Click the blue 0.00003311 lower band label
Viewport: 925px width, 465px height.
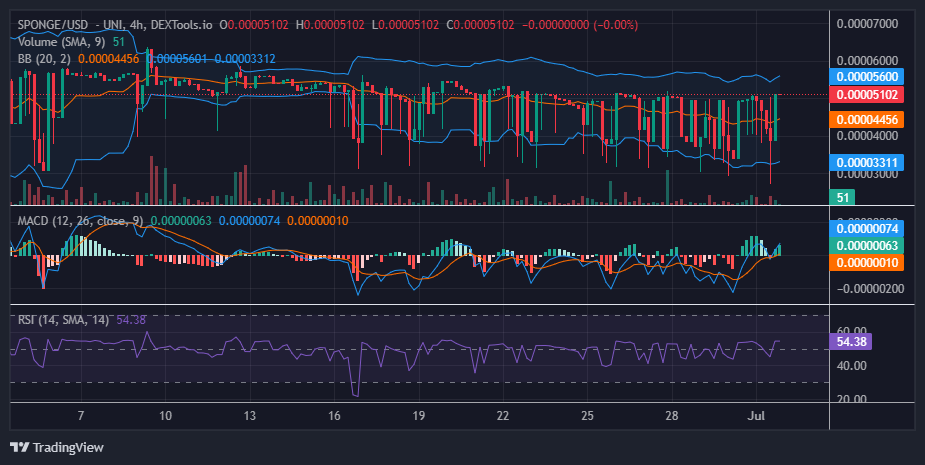click(866, 162)
